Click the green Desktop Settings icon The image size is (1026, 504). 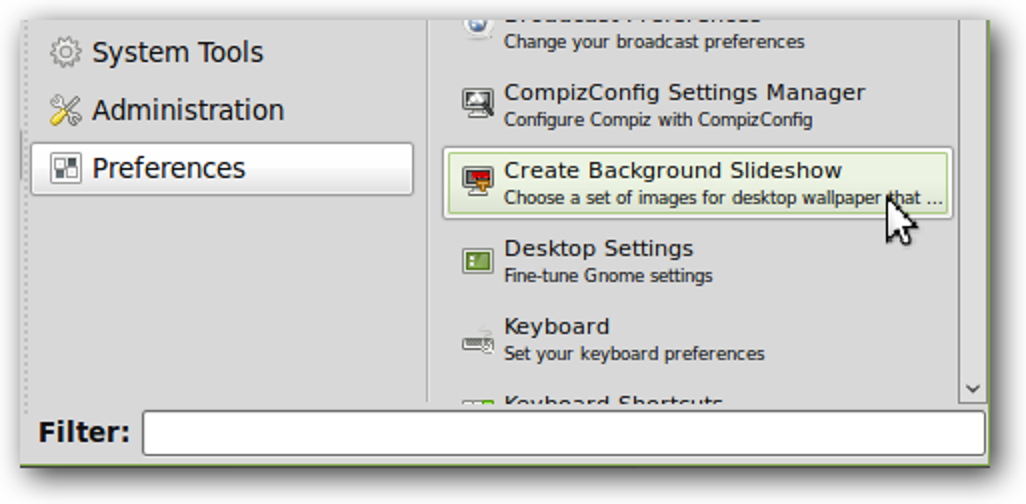tap(478, 261)
